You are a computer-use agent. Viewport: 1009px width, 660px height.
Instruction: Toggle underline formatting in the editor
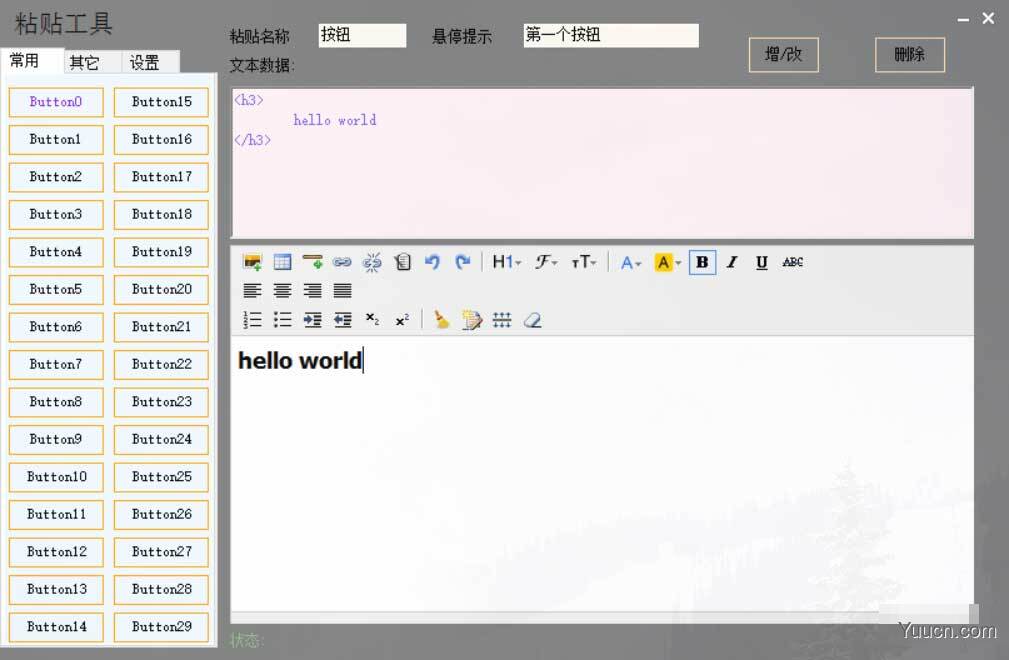coord(761,262)
